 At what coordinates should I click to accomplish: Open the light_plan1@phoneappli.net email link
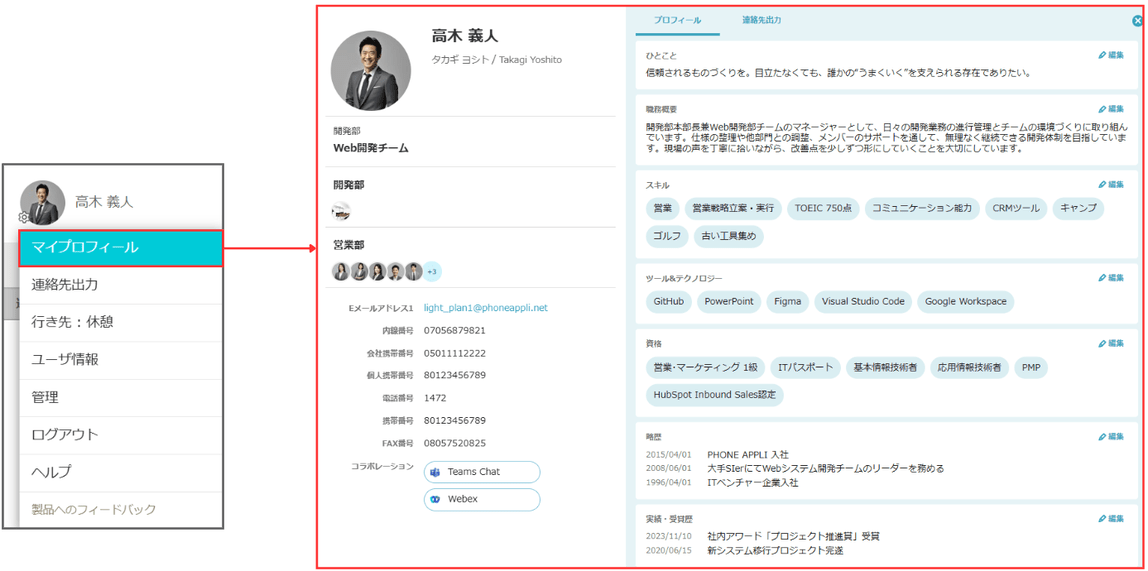[x=485, y=308]
